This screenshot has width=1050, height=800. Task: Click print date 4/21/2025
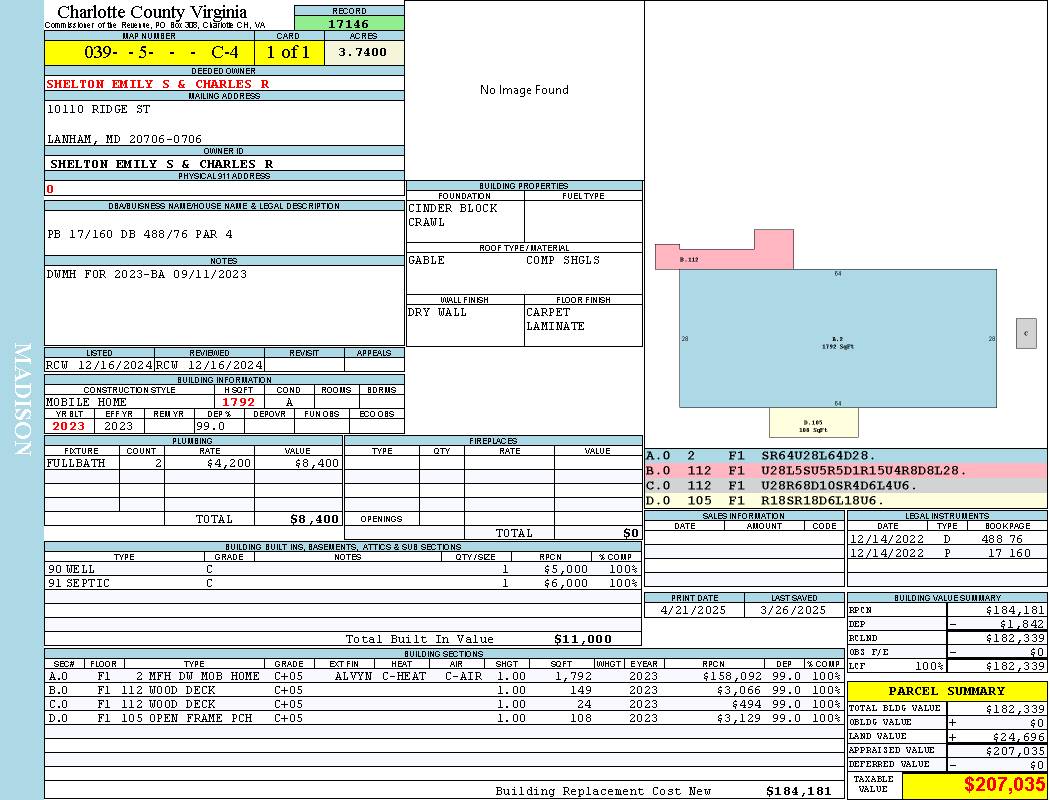pos(693,610)
